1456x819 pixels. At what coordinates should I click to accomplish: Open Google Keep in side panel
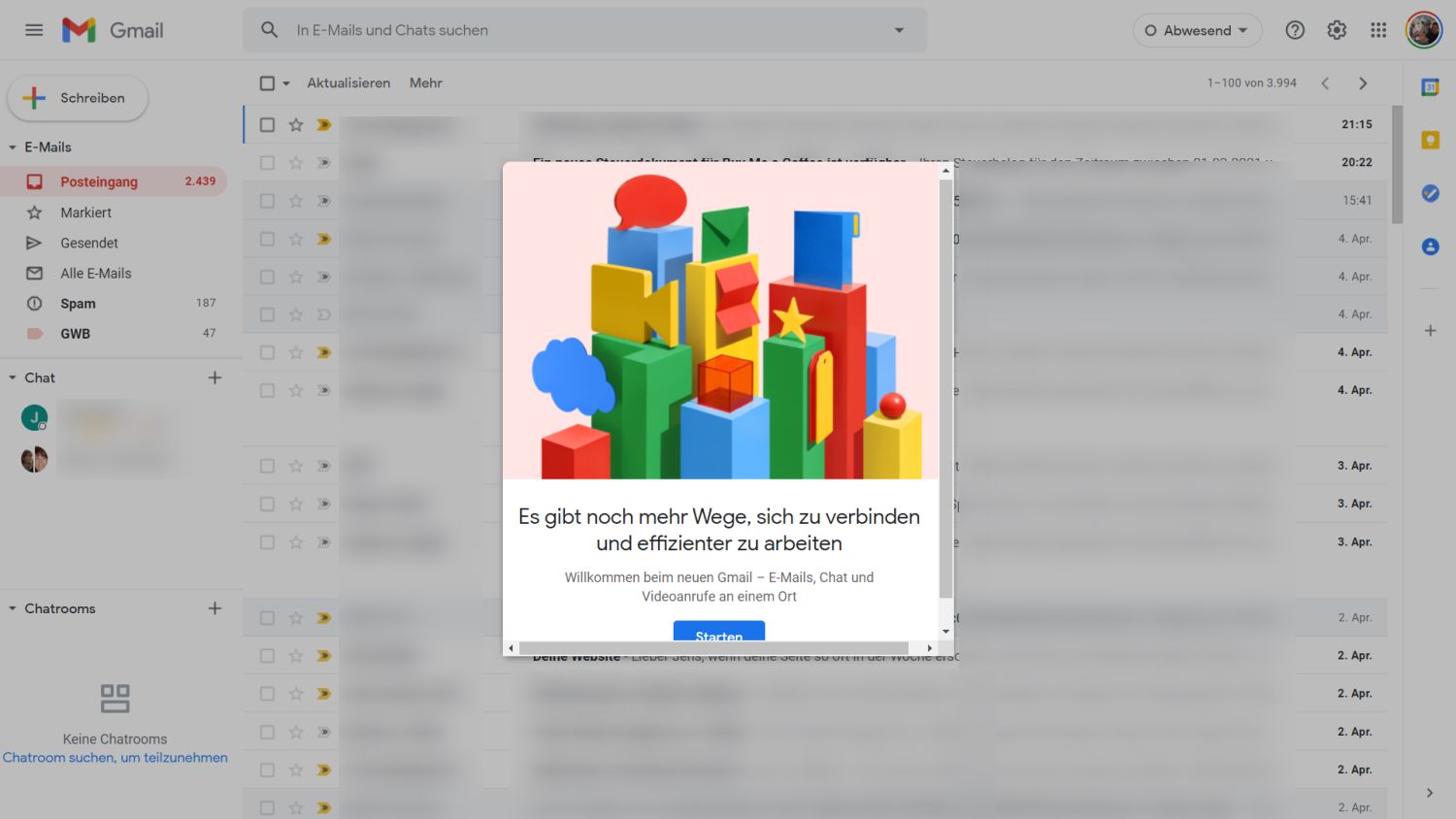[x=1430, y=141]
